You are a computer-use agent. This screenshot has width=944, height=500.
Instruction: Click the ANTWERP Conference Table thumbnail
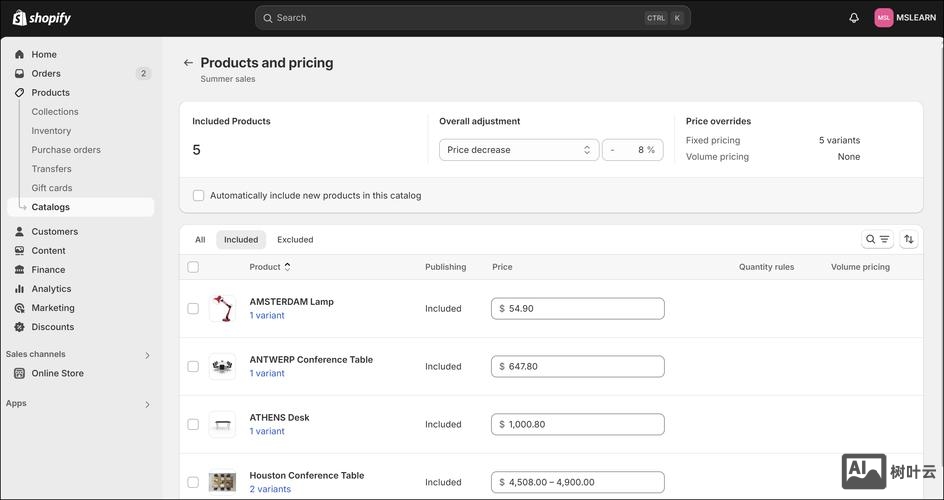[222, 367]
